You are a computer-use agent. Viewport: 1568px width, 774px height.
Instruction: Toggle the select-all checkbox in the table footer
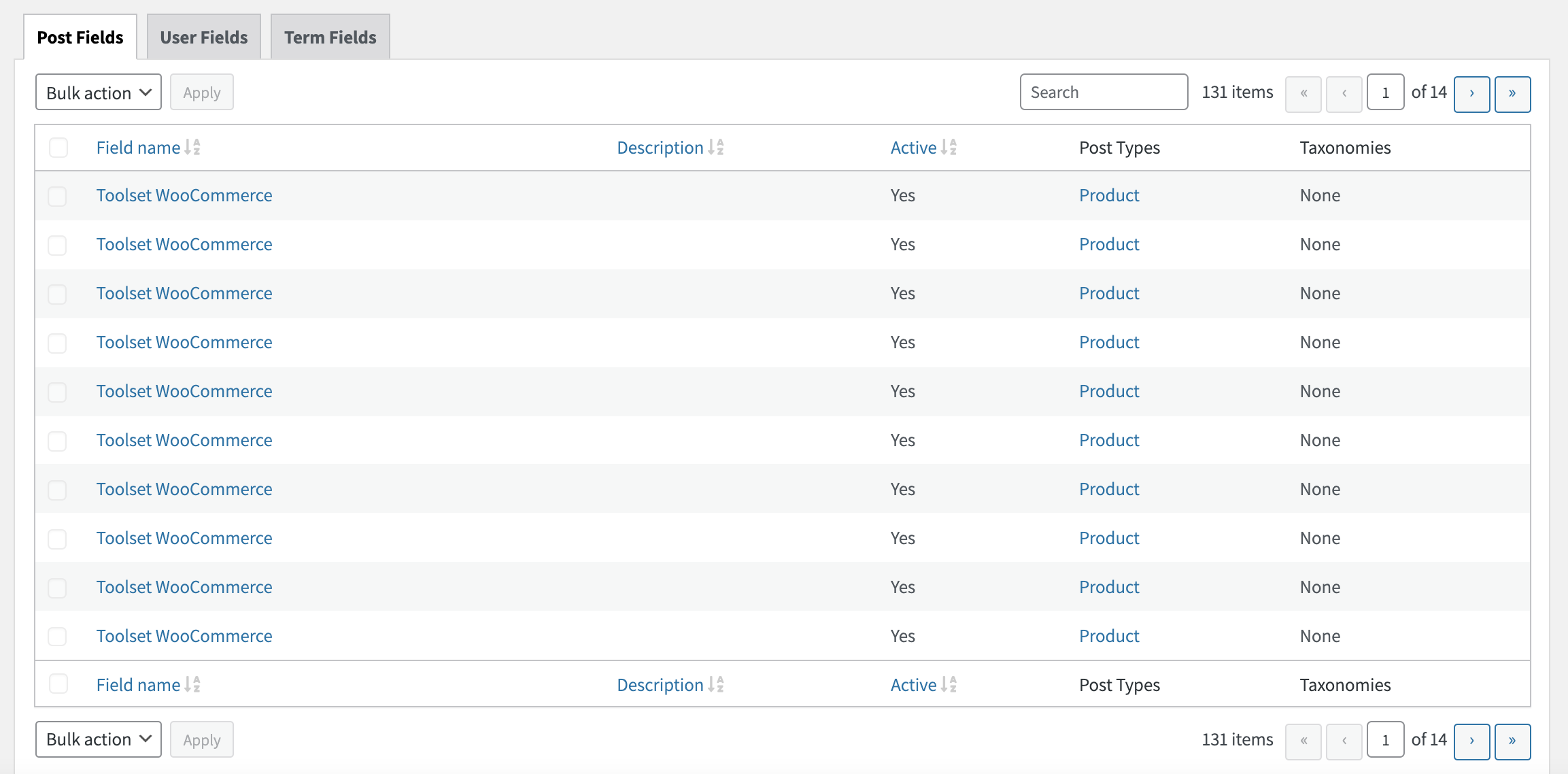[x=58, y=684]
